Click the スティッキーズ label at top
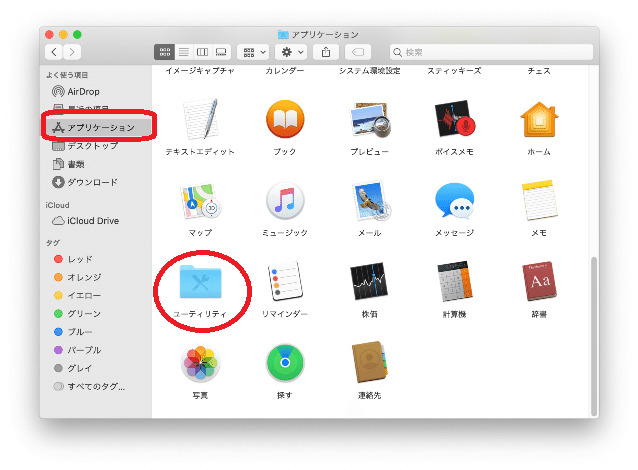638x470 pixels. point(454,71)
